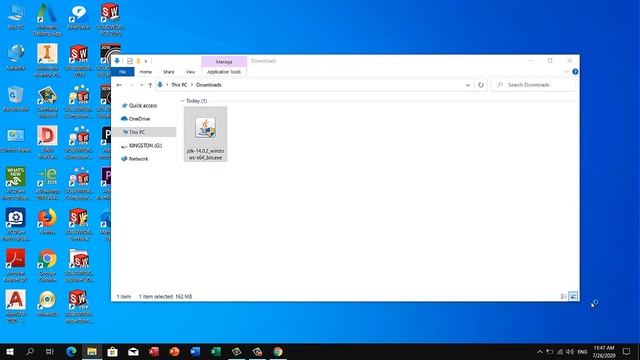Image resolution: width=640 pixels, height=360 pixels.
Task: Select the Firefox desktop shortcut
Action: 47,222
